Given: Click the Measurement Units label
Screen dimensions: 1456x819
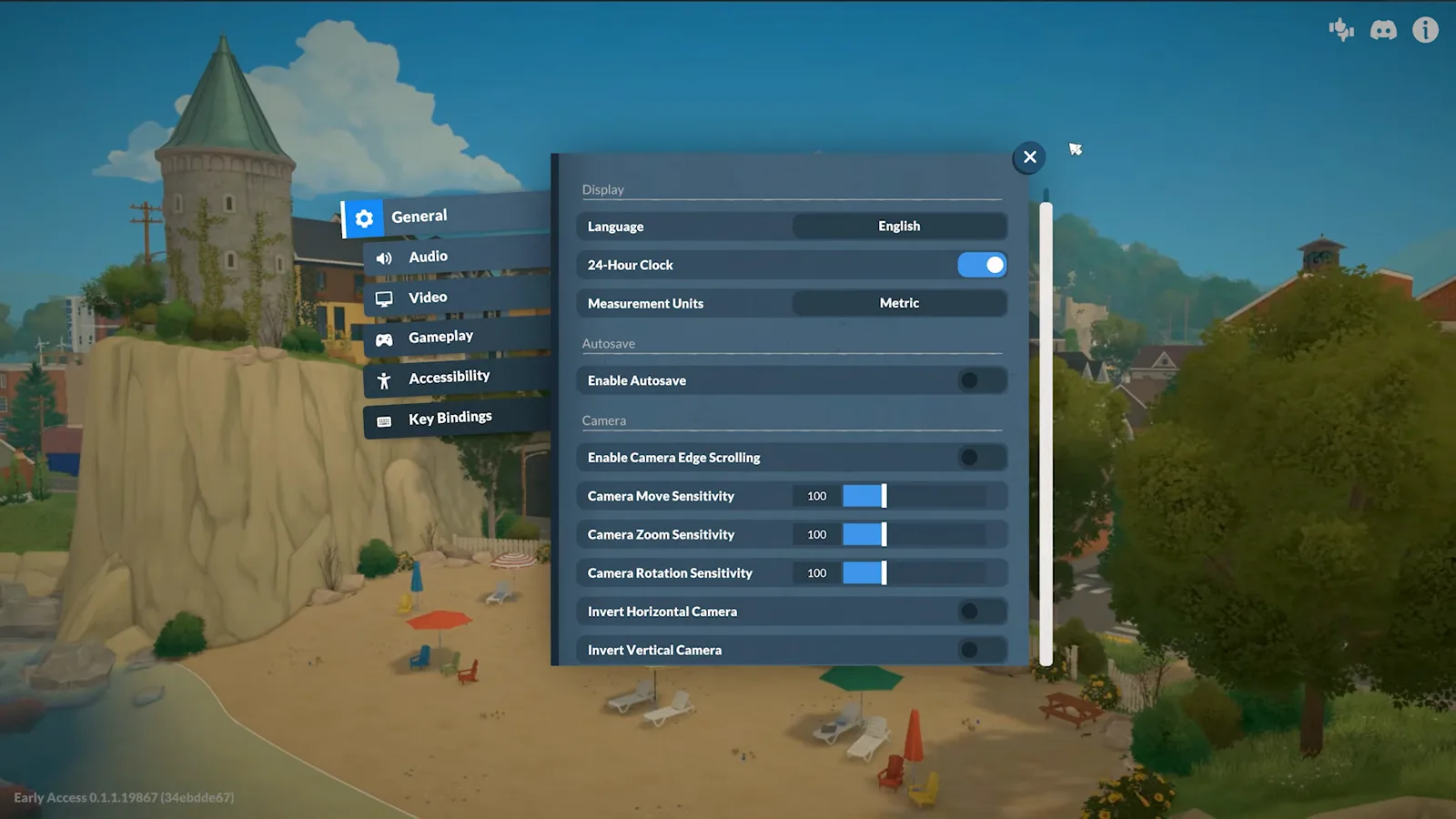Looking at the screenshot, I should [645, 303].
